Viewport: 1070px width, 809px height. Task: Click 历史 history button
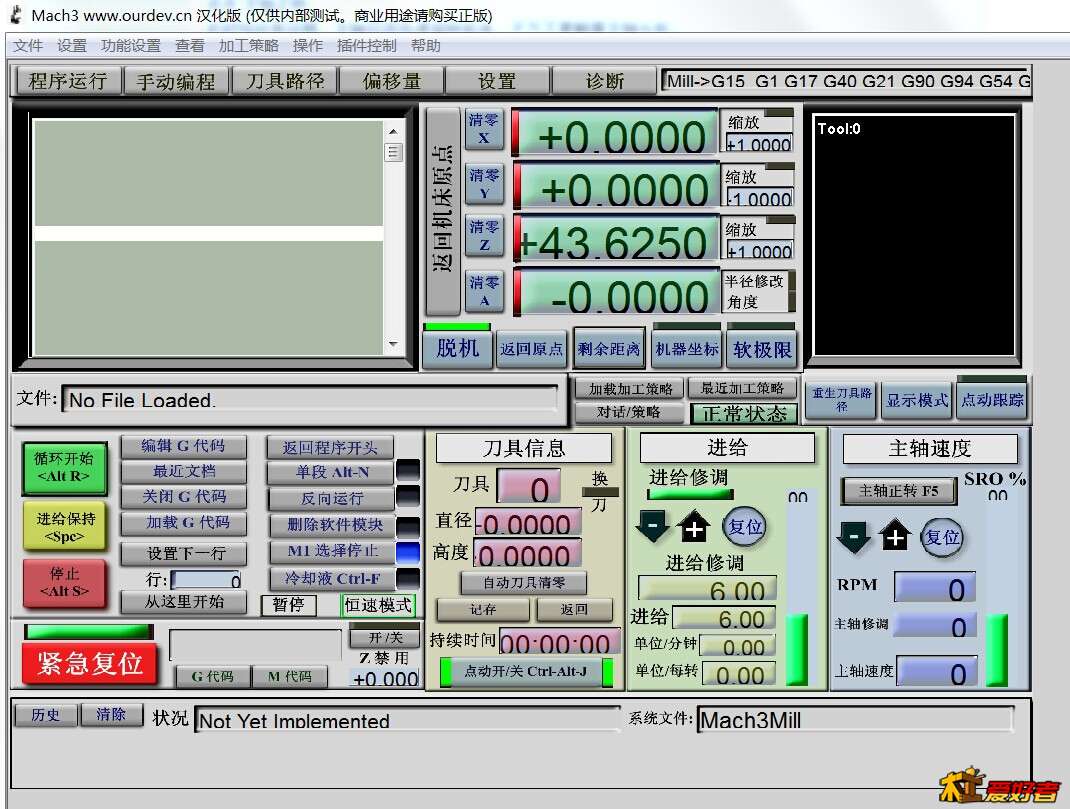click(x=45, y=714)
